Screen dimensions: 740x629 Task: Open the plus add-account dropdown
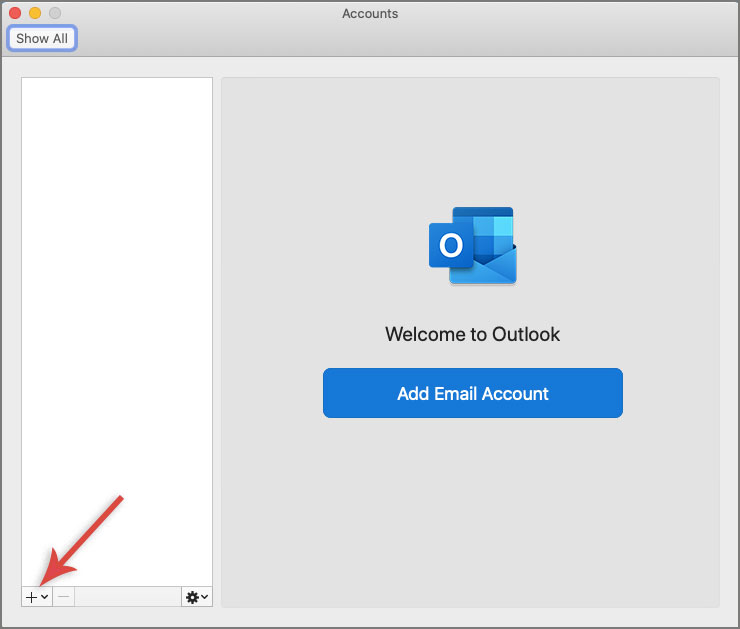[37, 597]
